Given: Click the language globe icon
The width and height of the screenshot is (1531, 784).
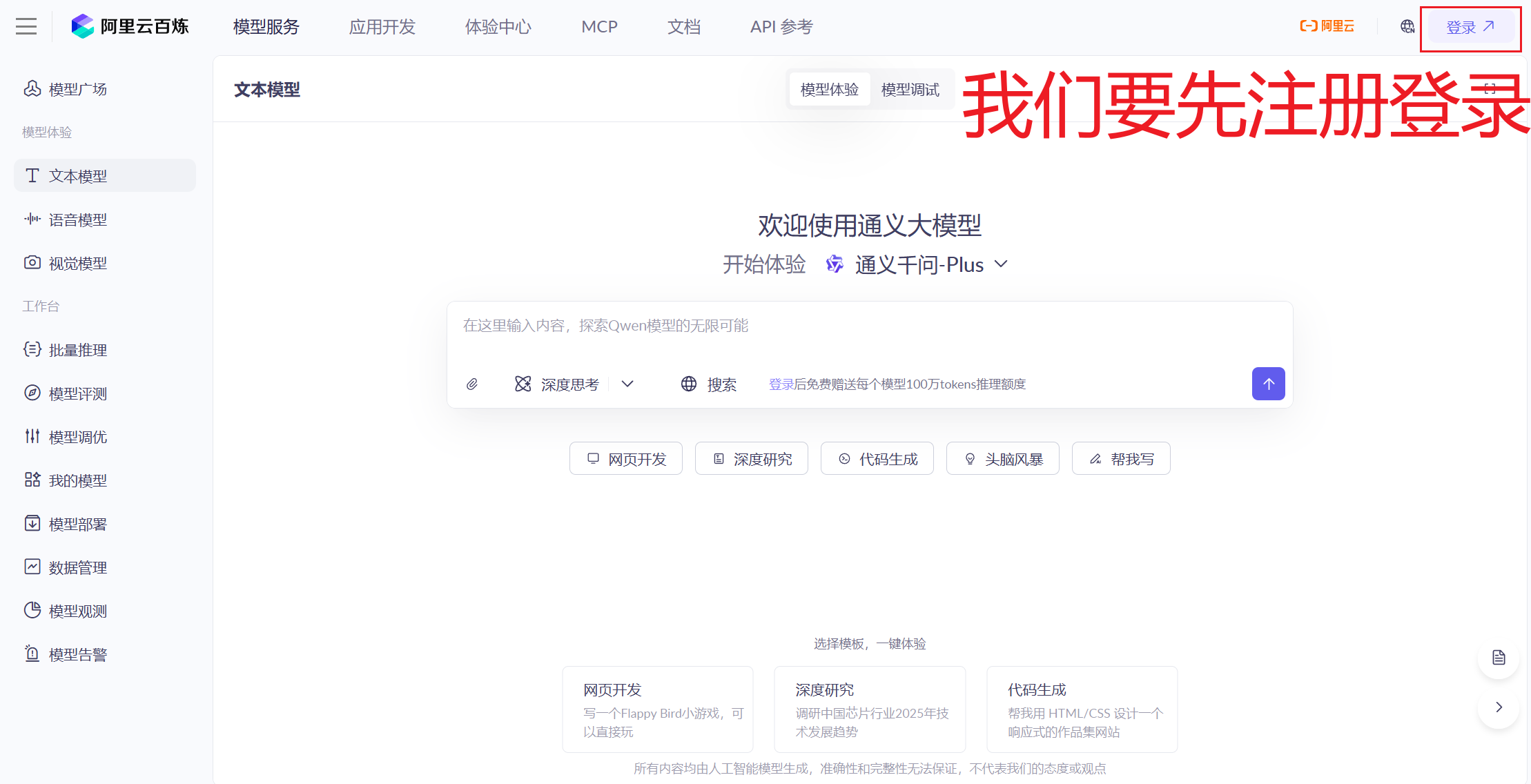Looking at the screenshot, I should pos(1407,27).
